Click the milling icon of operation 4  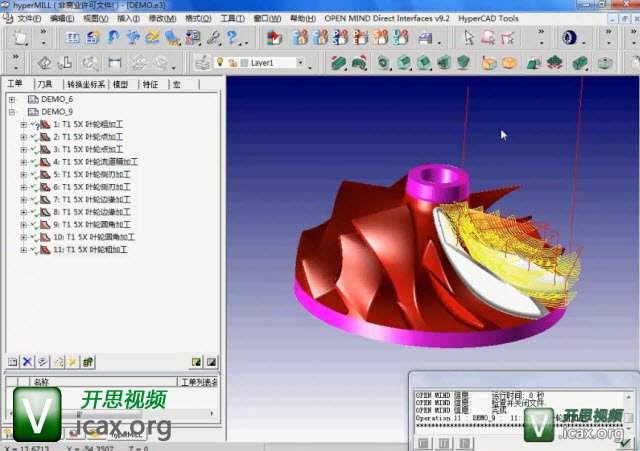pyautogui.click(x=46, y=161)
